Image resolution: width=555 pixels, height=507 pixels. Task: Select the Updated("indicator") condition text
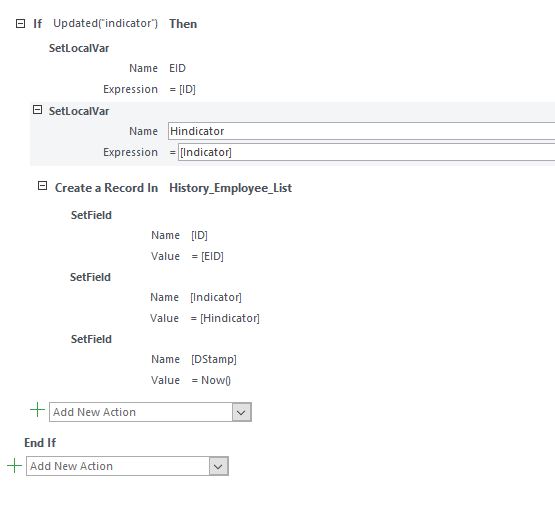pos(105,23)
